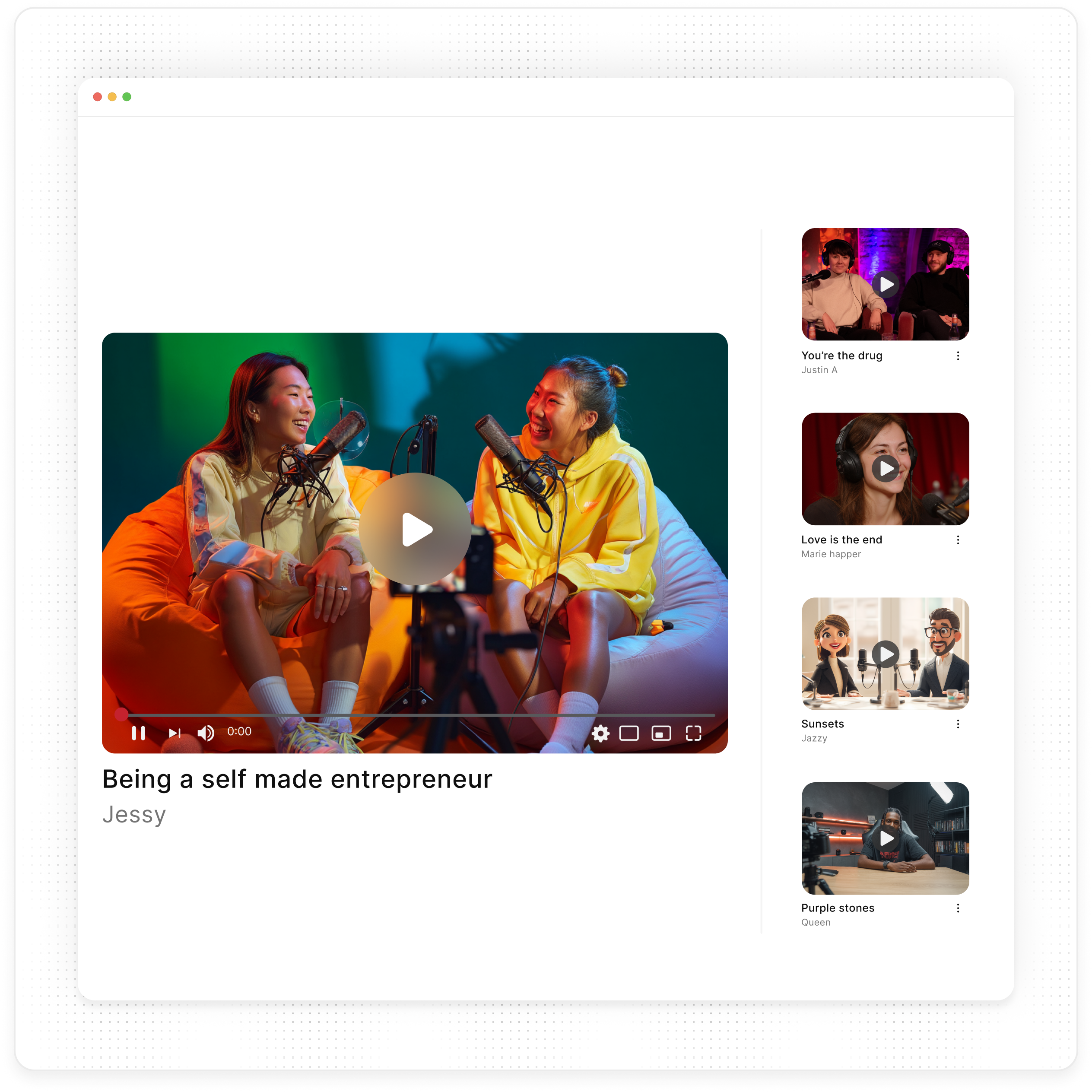Play the You're the drug thumbnail
This screenshot has width=1092, height=1092.
[885, 284]
